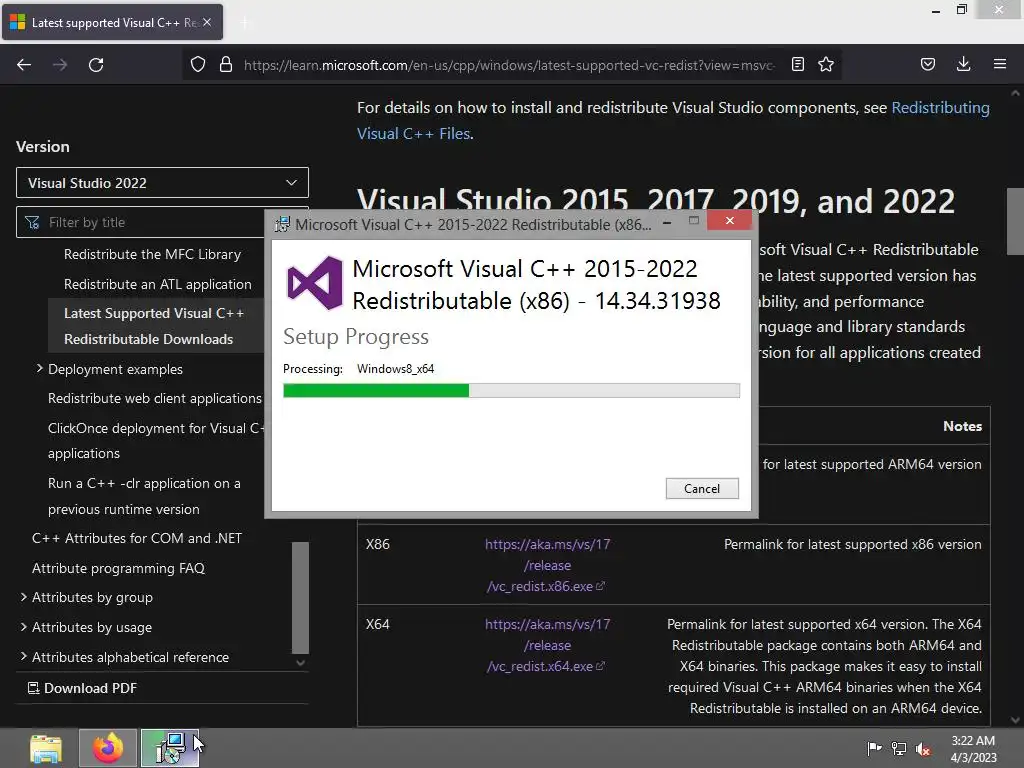The height and width of the screenshot is (768, 1024).
Task: Click the green setup progress bar
Action: (511, 391)
